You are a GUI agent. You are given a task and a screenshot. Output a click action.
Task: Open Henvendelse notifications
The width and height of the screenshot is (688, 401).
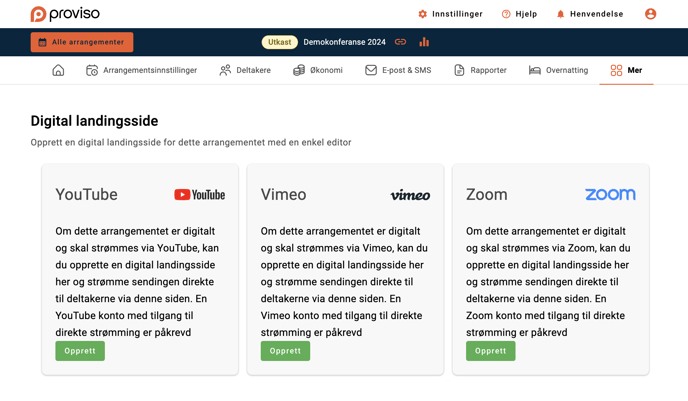[589, 14]
